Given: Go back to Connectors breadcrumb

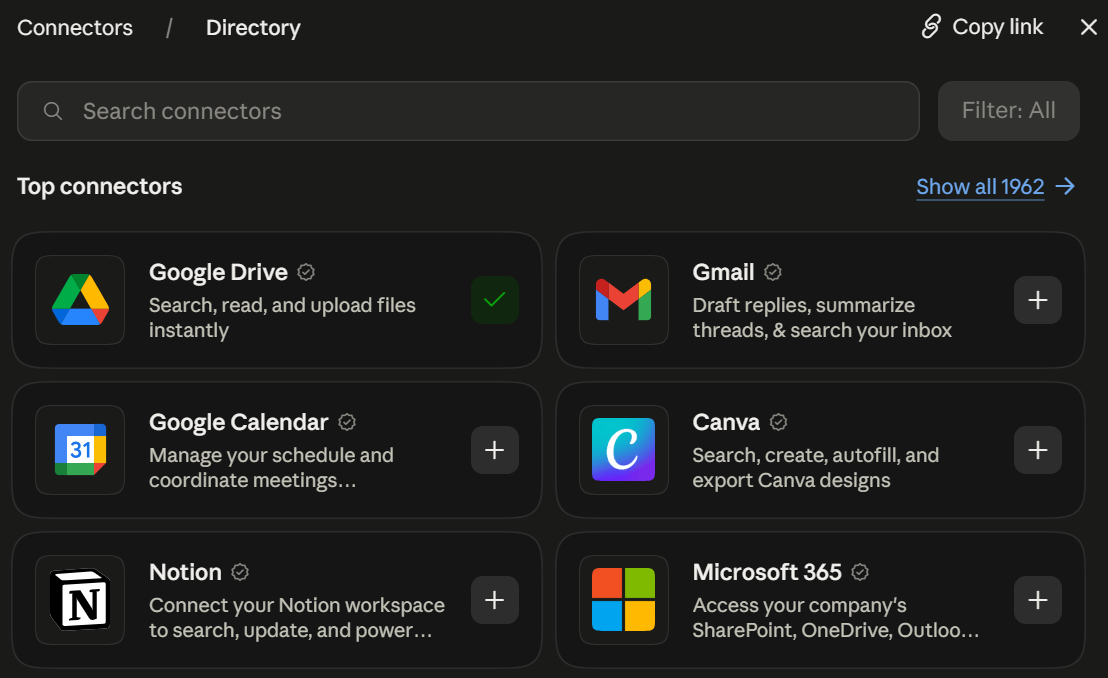Looking at the screenshot, I should [75, 28].
